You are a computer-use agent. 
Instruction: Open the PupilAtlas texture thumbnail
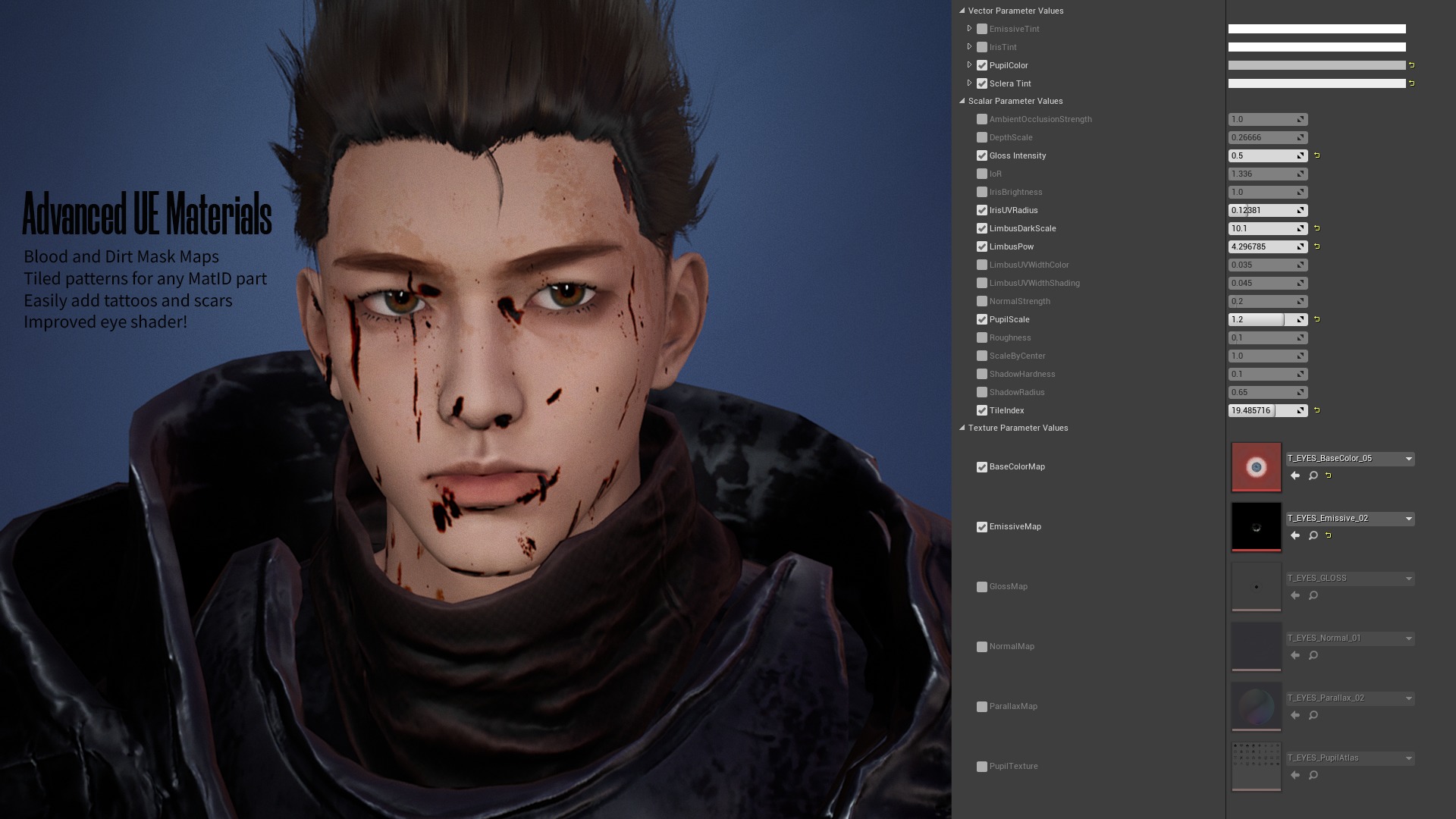tap(1257, 767)
